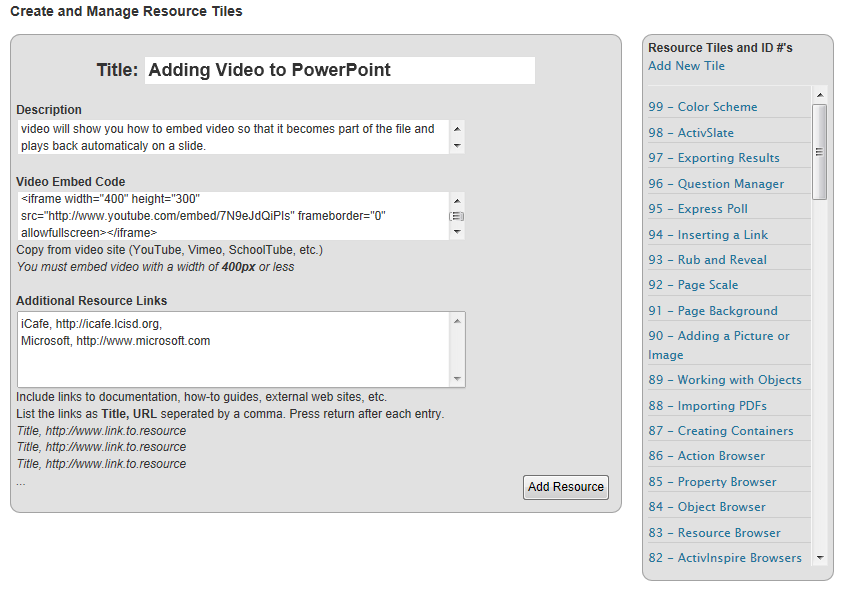Click the Description box scroll down arrow

(x=457, y=146)
